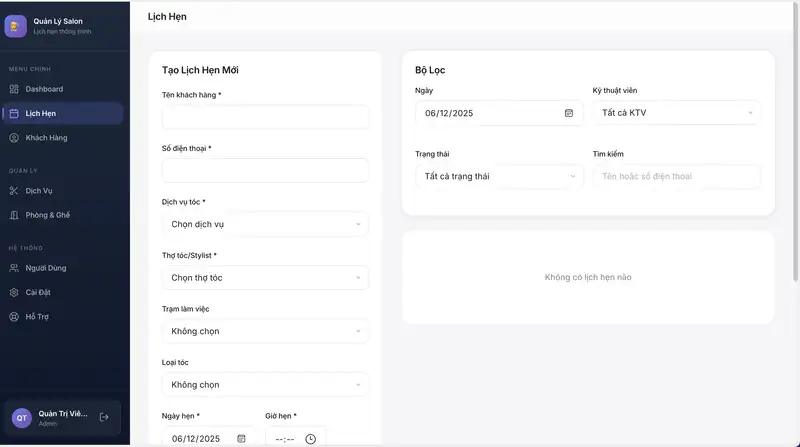Open calendar picker icon in Ngày filter
The image size is (800, 447).
(569, 113)
